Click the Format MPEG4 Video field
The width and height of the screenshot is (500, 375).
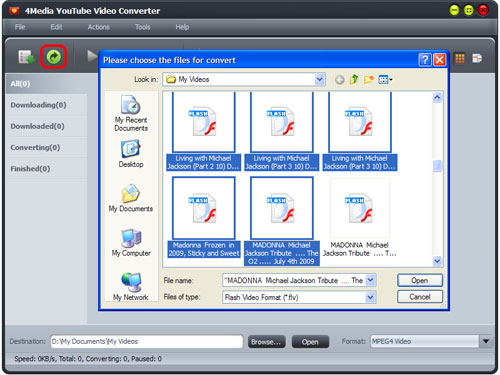[425, 341]
